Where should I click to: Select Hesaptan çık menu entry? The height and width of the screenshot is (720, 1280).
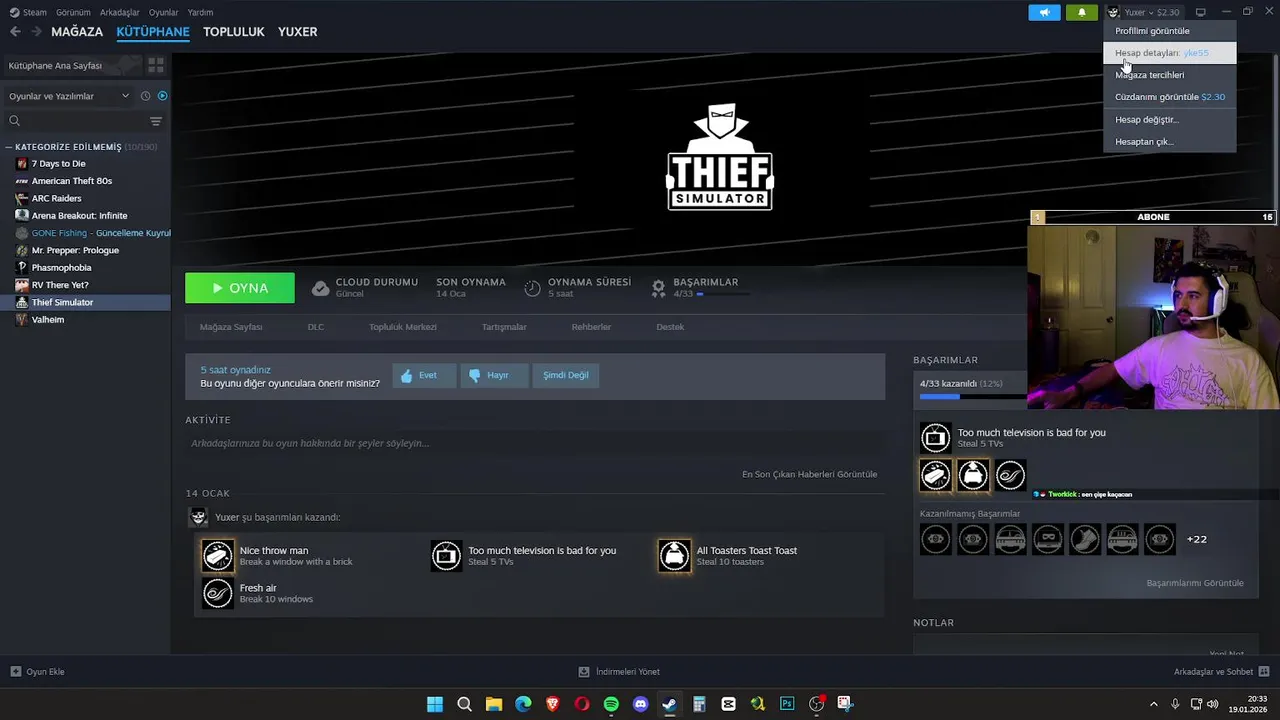click(x=1169, y=141)
